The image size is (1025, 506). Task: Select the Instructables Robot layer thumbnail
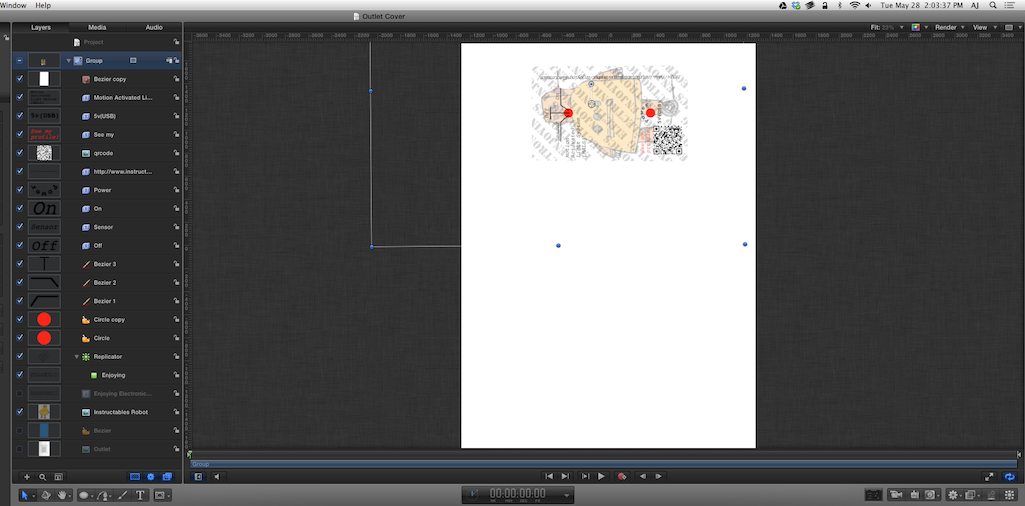[44, 412]
